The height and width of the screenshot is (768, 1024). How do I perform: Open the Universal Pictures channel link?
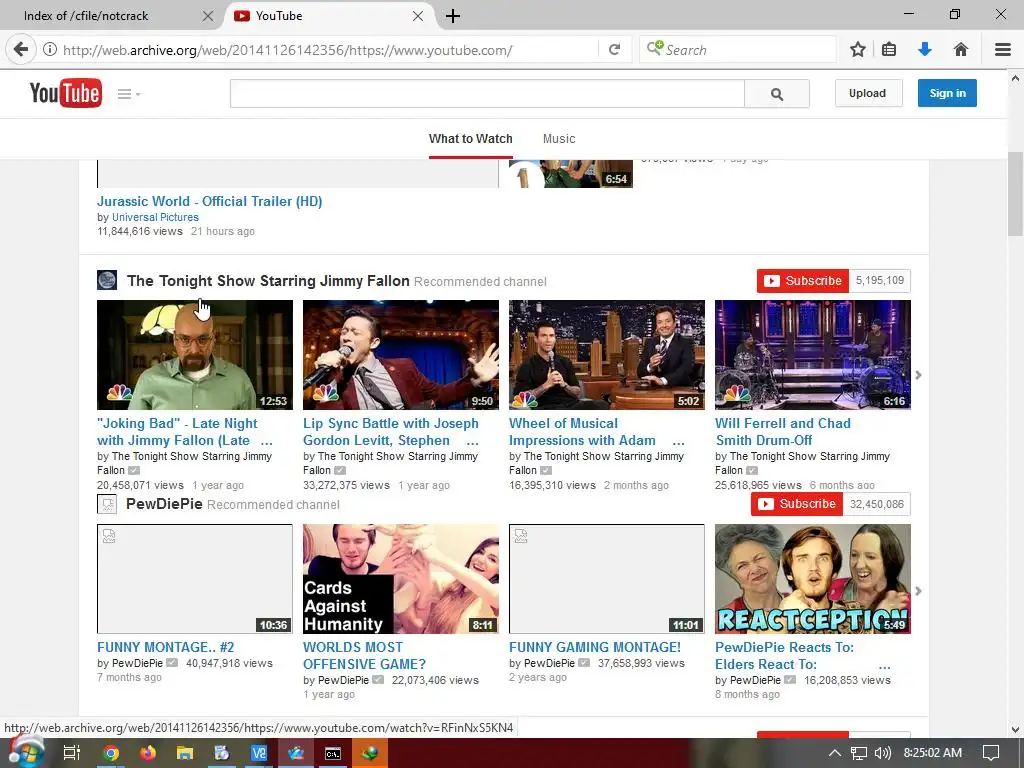[x=155, y=217]
